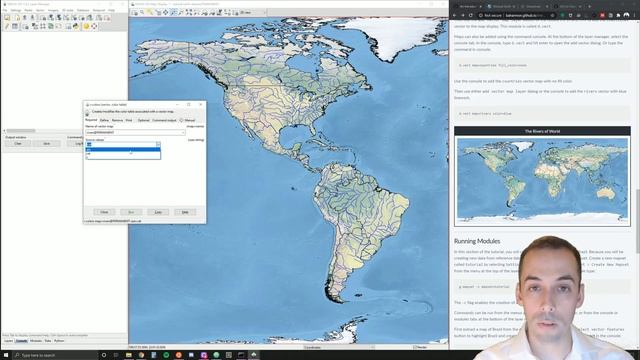Click yellow GUI settings icon
Image resolution: width=640 pixels, height=360 pixels.
tap(86, 26)
